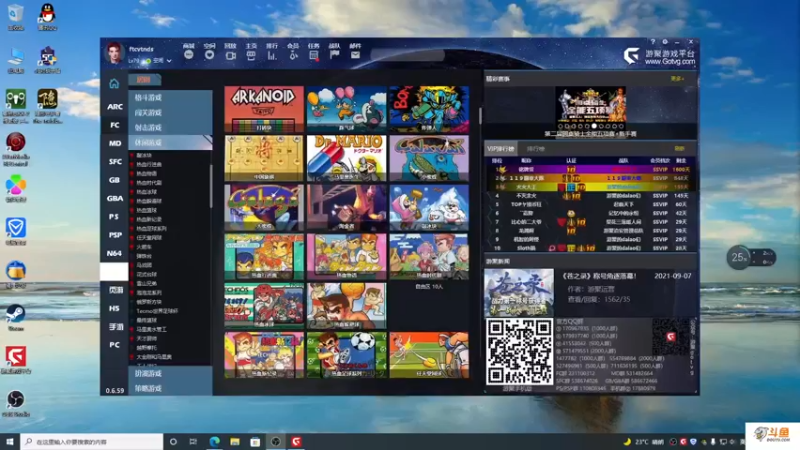
Task: Select 热血行进曲 in the game list
Action: [148, 164]
